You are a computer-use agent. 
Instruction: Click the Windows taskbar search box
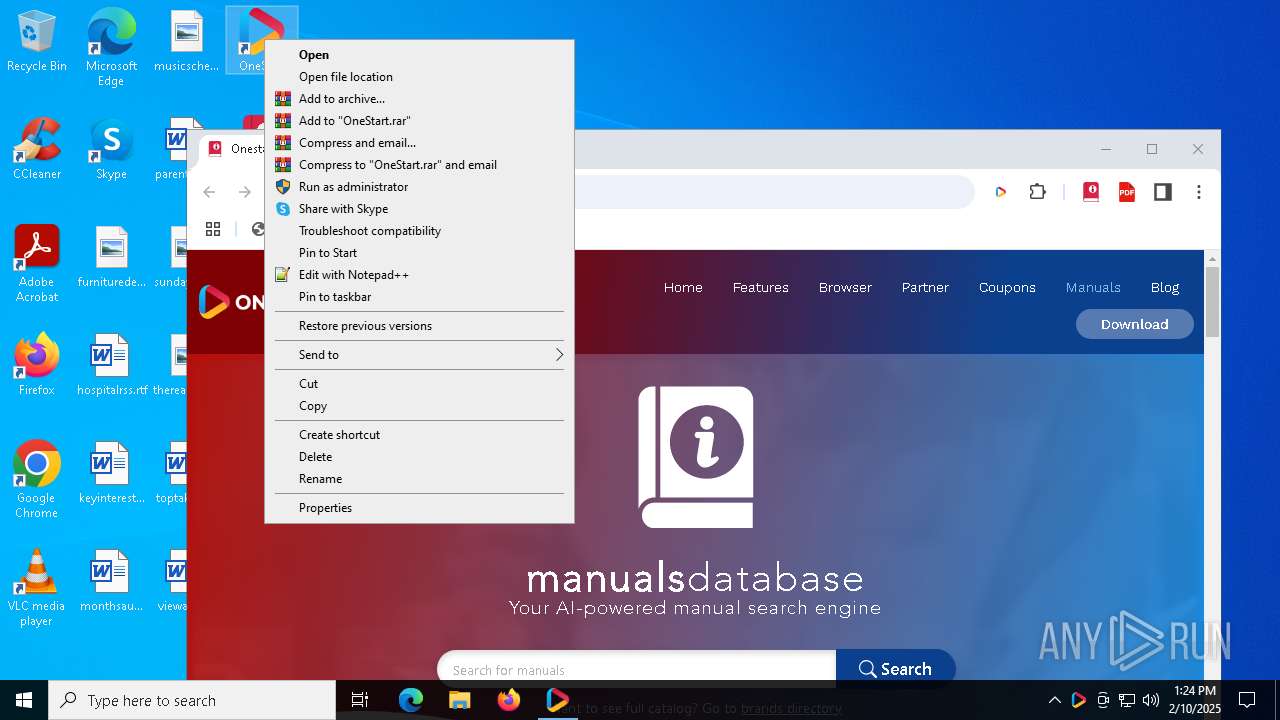(x=192, y=700)
